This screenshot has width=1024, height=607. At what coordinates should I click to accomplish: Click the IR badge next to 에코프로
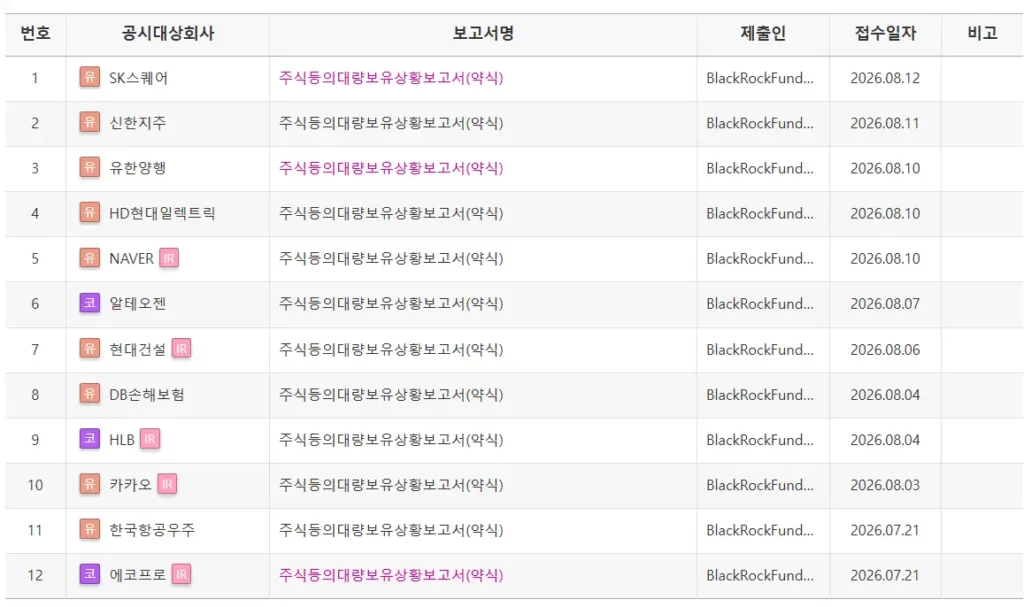pos(181,574)
